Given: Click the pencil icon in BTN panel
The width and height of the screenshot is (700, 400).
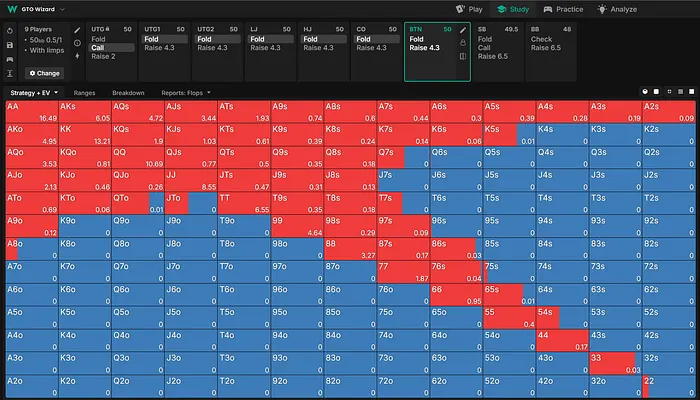Looking at the screenshot, I should [x=462, y=30].
